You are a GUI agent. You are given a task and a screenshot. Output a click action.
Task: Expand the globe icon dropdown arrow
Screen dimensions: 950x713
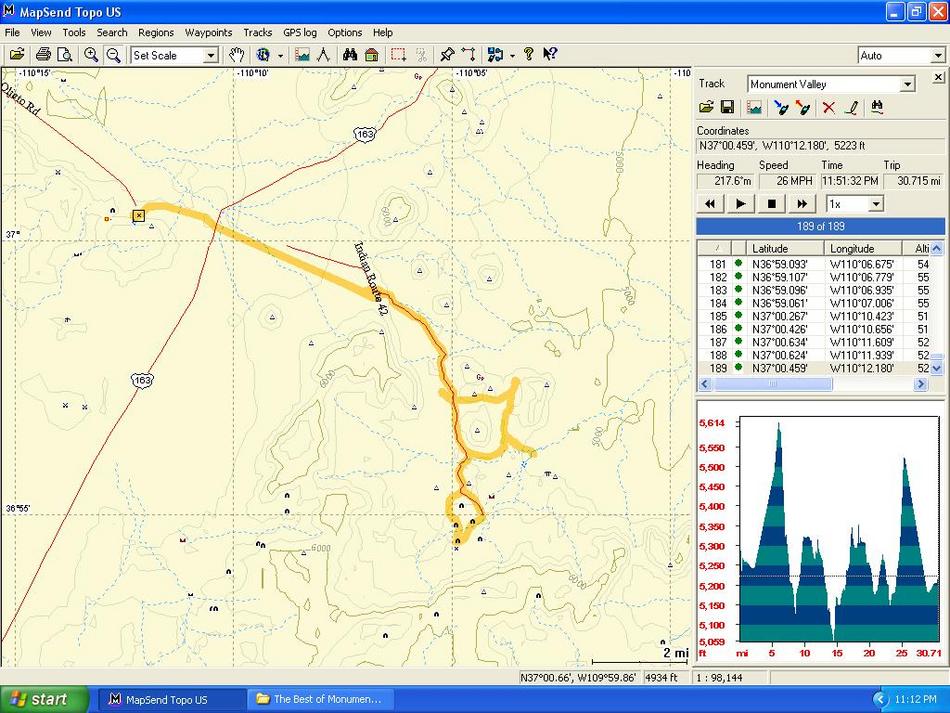click(x=281, y=56)
